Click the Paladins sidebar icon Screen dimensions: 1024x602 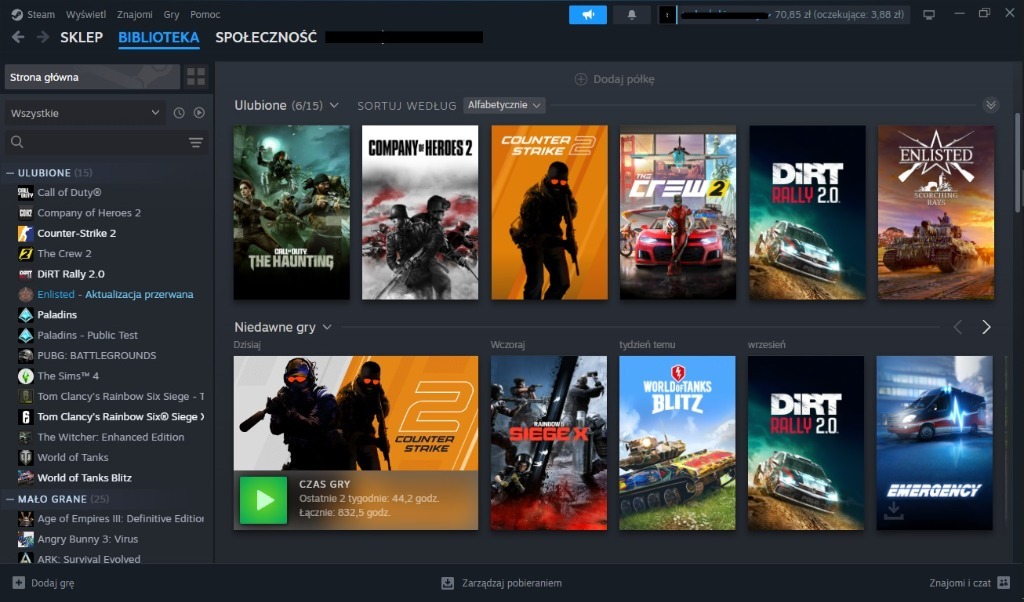(25, 315)
